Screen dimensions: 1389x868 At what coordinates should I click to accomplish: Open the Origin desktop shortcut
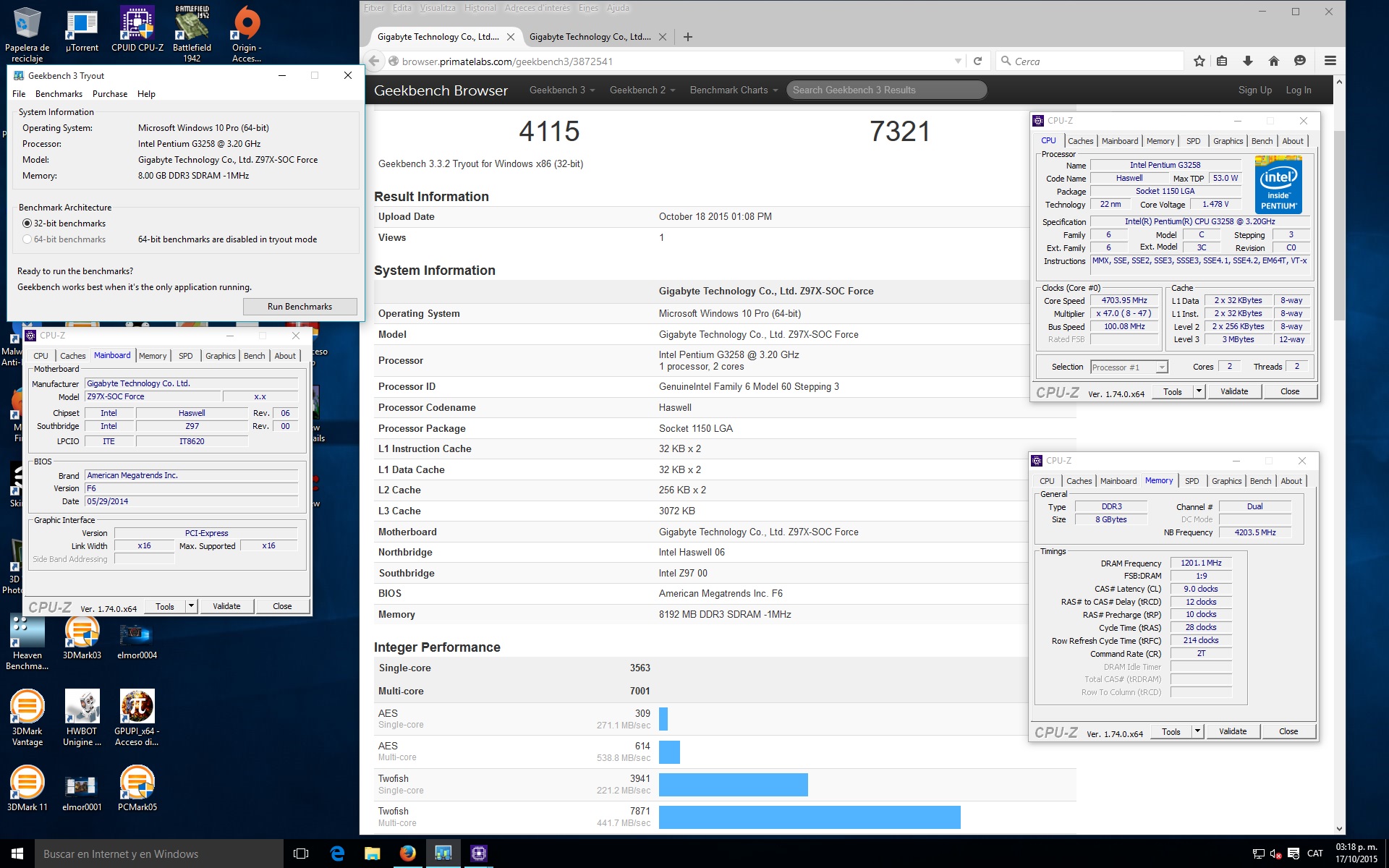pyautogui.click(x=247, y=33)
